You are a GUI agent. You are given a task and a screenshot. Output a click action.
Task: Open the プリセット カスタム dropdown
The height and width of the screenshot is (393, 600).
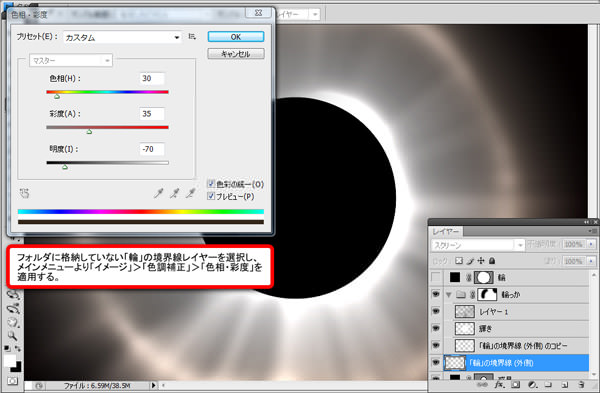[x=122, y=37]
